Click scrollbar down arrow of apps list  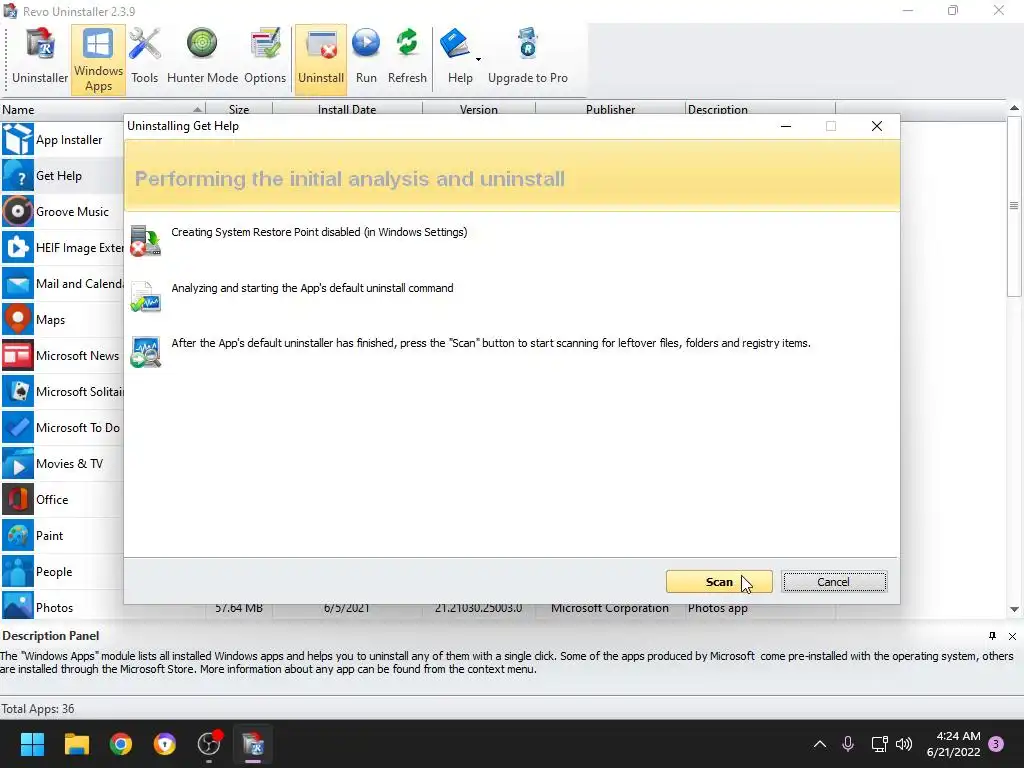coord(1014,609)
